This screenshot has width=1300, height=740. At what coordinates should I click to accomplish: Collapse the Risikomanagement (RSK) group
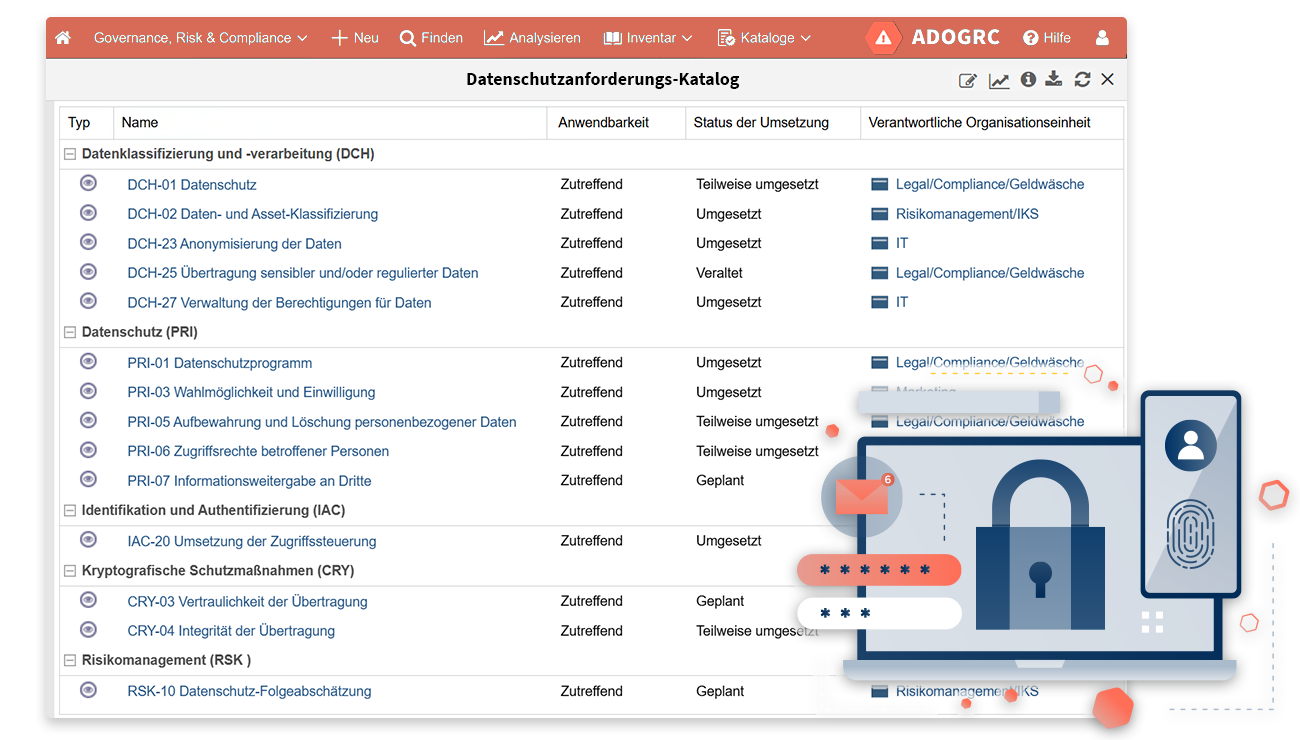[x=70, y=660]
